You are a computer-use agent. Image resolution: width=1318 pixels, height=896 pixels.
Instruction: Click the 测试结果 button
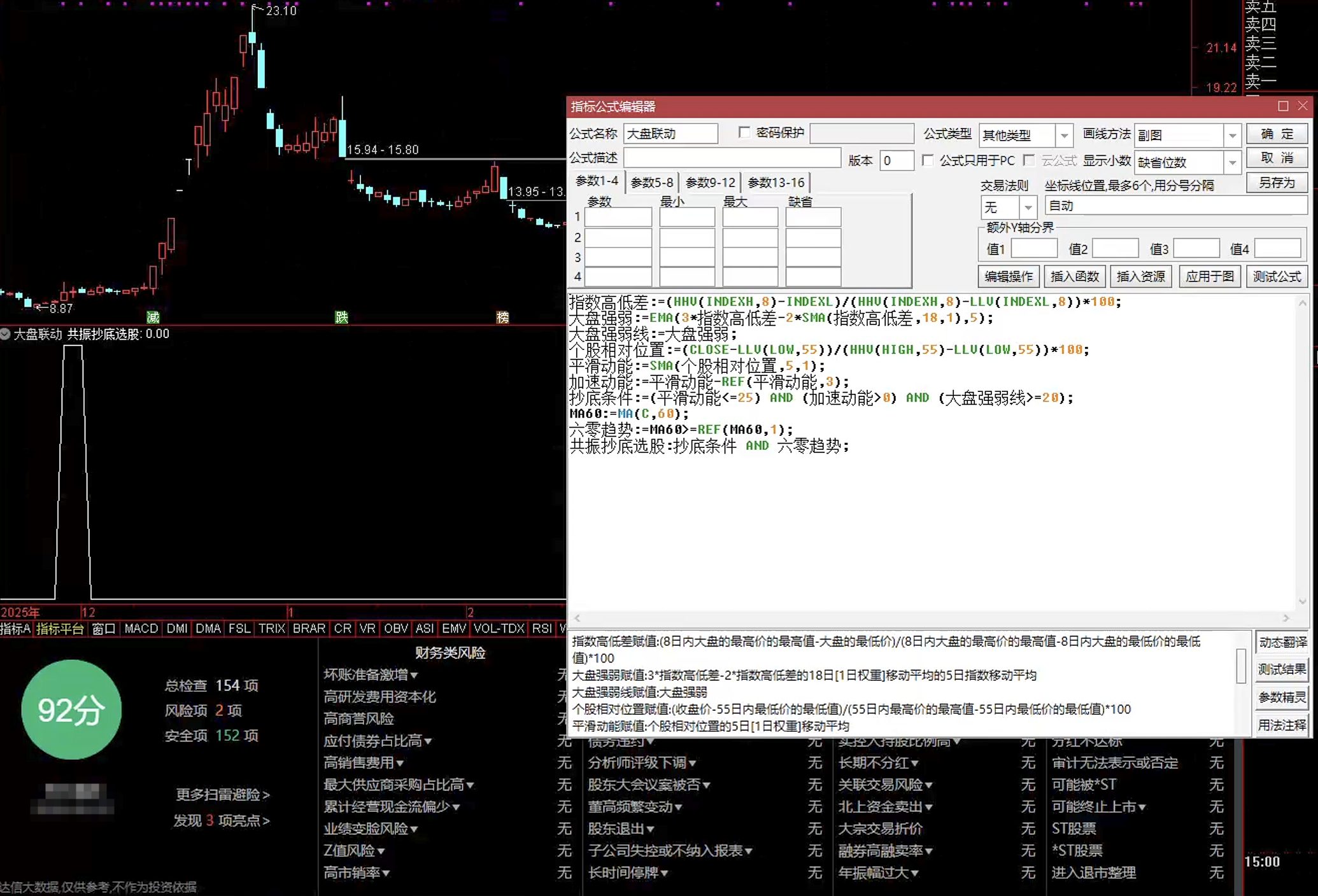pos(1282,669)
